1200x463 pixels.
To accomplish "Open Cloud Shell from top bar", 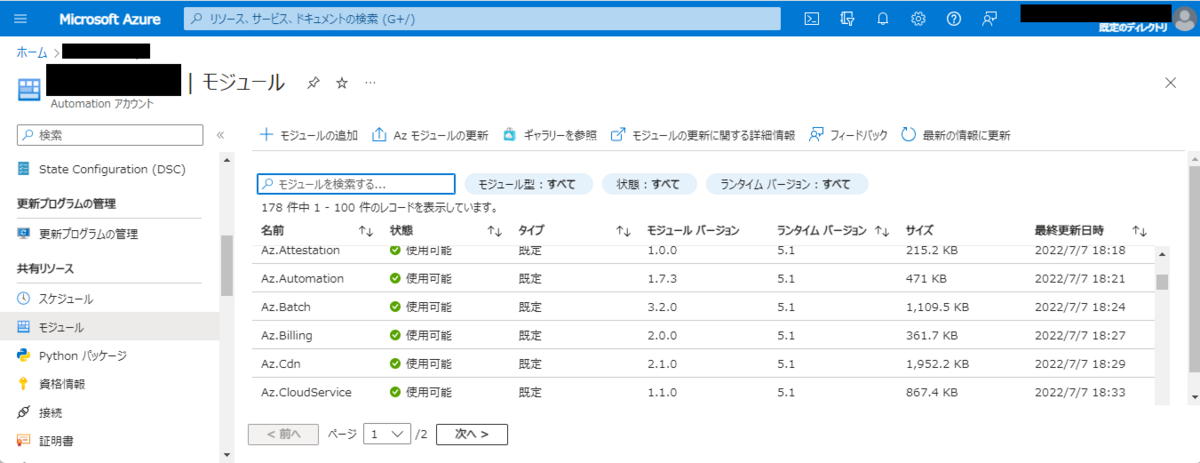I will click(x=813, y=19).
